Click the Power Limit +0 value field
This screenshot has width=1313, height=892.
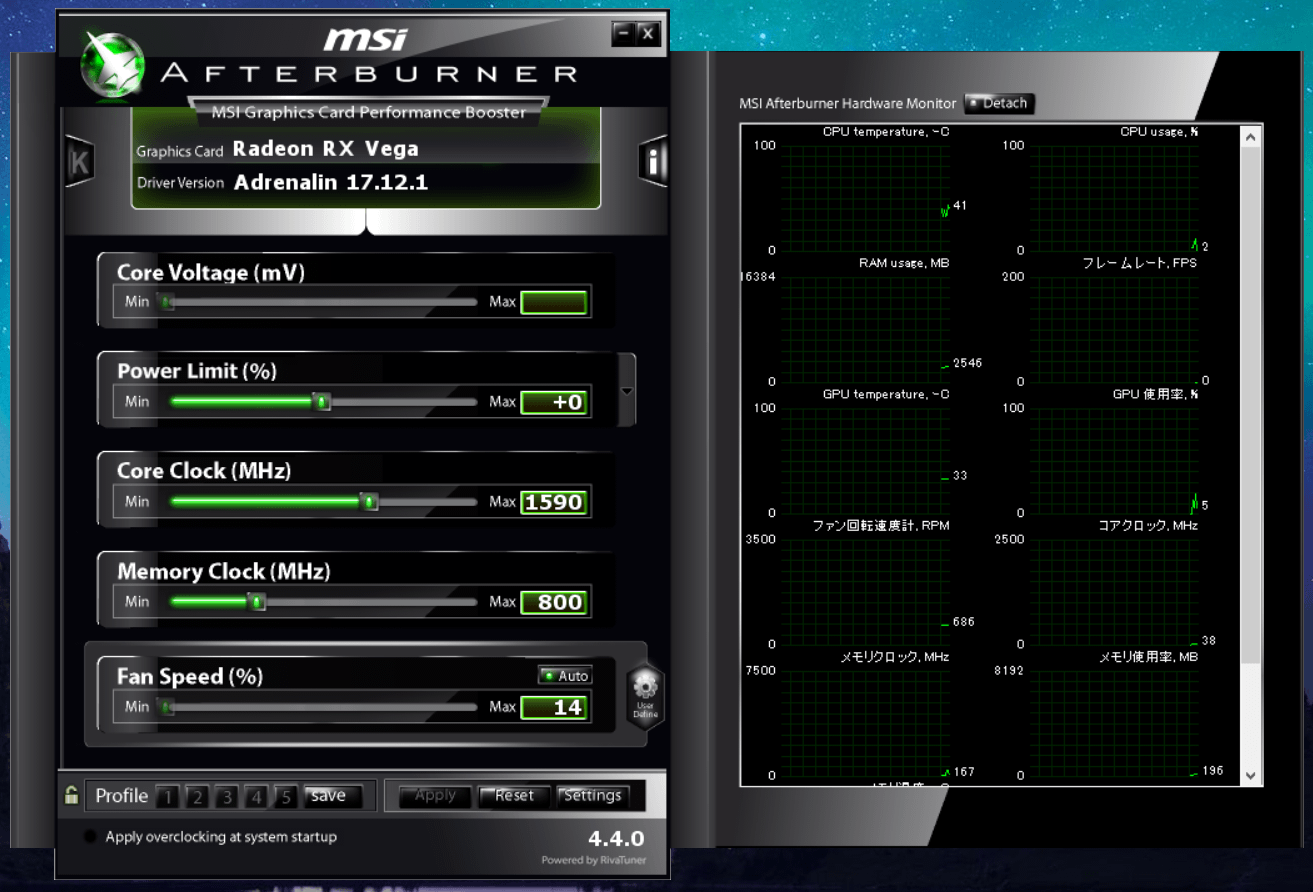[554, 402]
